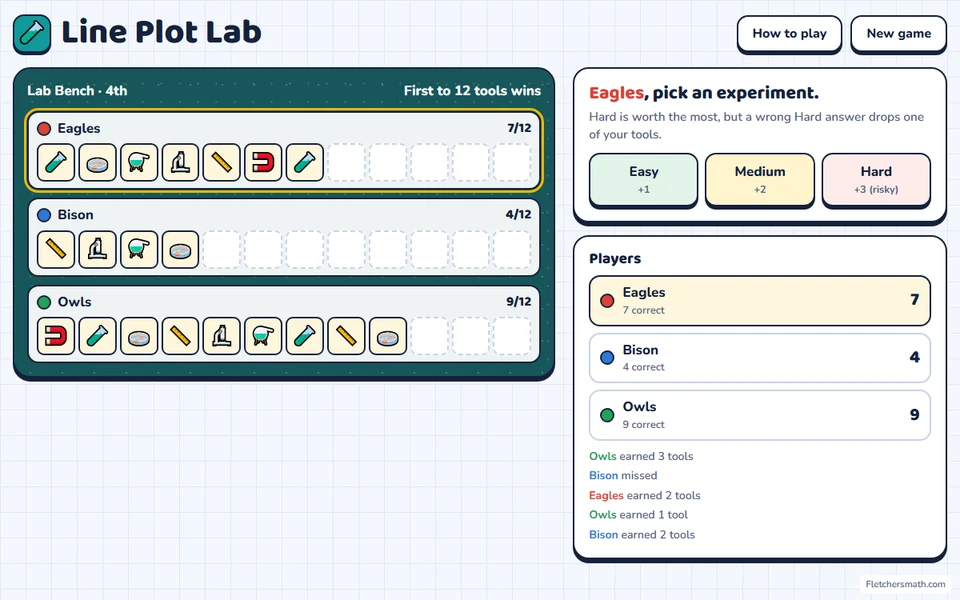Image resolution: width=960 pixels, height=600 pixels.
Task: Click the 'Bison earned 2 tools' log entry
Action: [642, 534]
